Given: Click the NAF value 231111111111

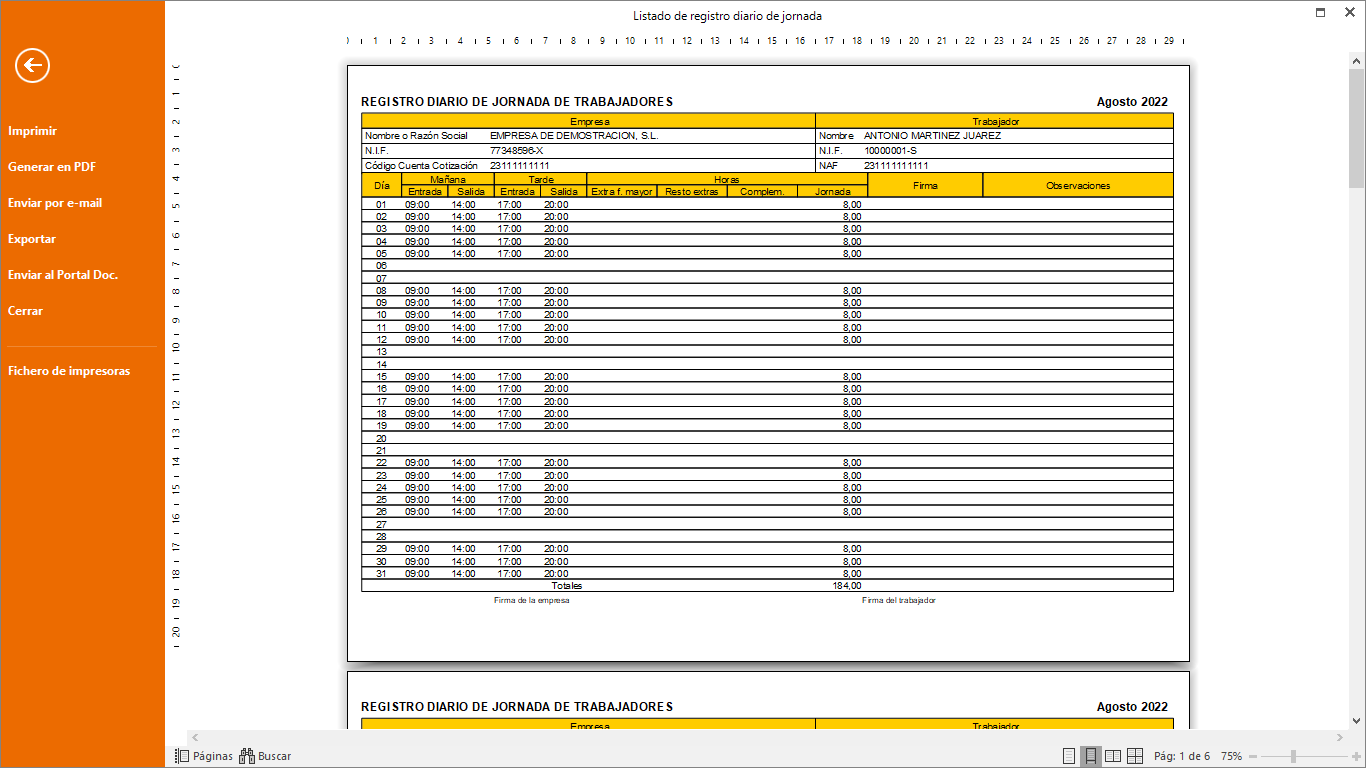Looking at the screenshot, I should click(896, 165).
